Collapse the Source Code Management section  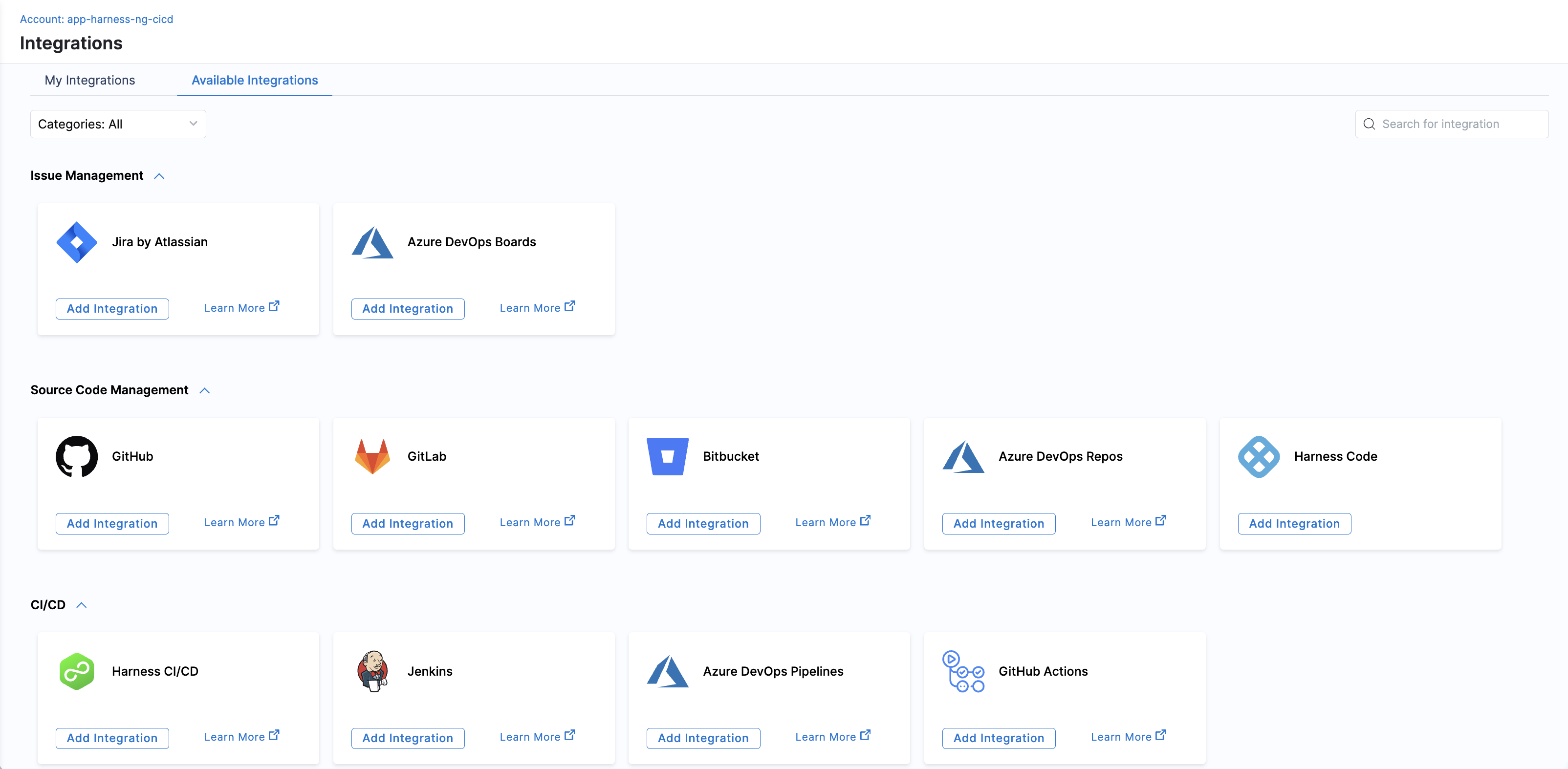204,390
